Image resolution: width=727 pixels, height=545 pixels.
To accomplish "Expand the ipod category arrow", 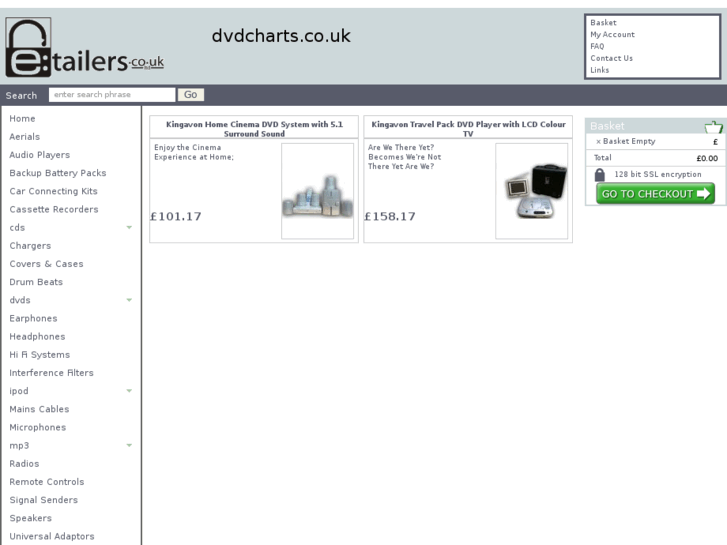I will pos(129,391).
